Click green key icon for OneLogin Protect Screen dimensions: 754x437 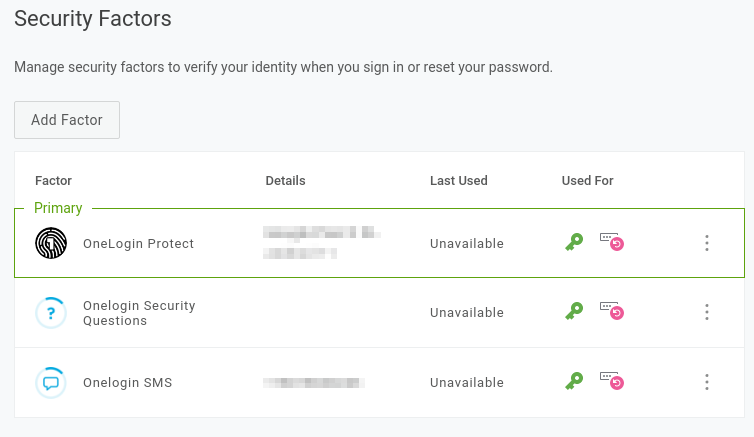pos(574,242)
